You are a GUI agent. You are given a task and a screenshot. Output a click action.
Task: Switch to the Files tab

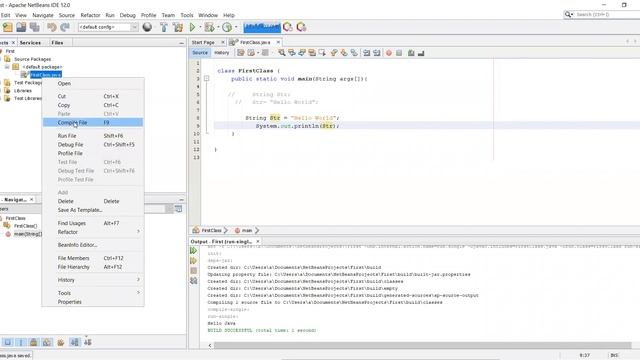57,42
